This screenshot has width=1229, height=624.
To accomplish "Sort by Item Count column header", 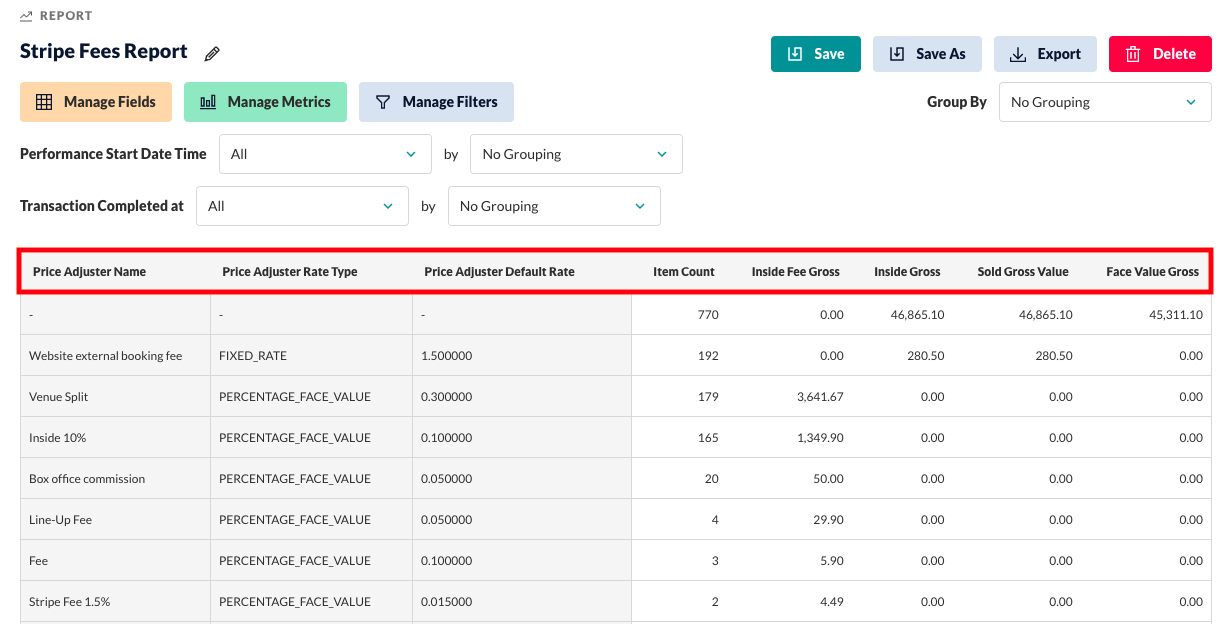I will tap(684, 272).
